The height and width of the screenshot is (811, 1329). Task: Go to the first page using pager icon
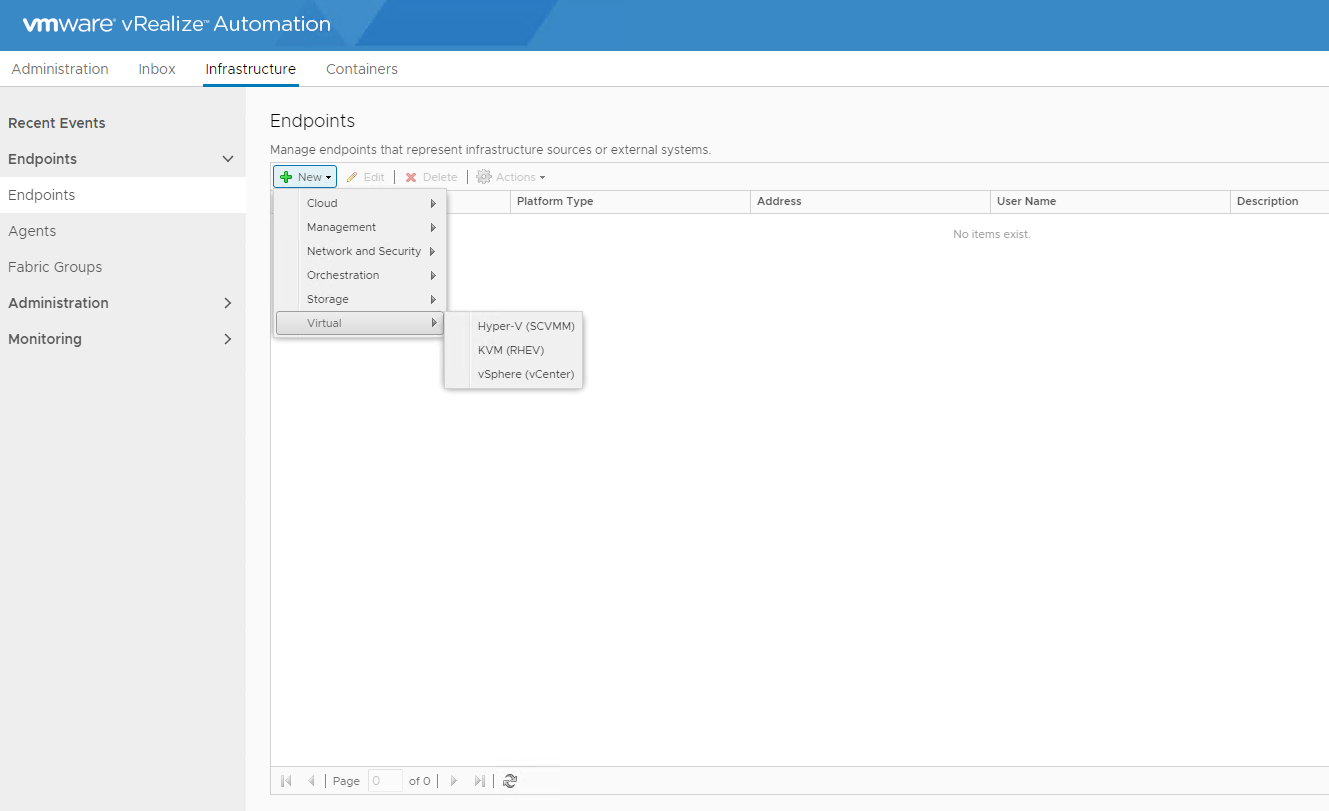pyautogui.click(x=286, y=781)
